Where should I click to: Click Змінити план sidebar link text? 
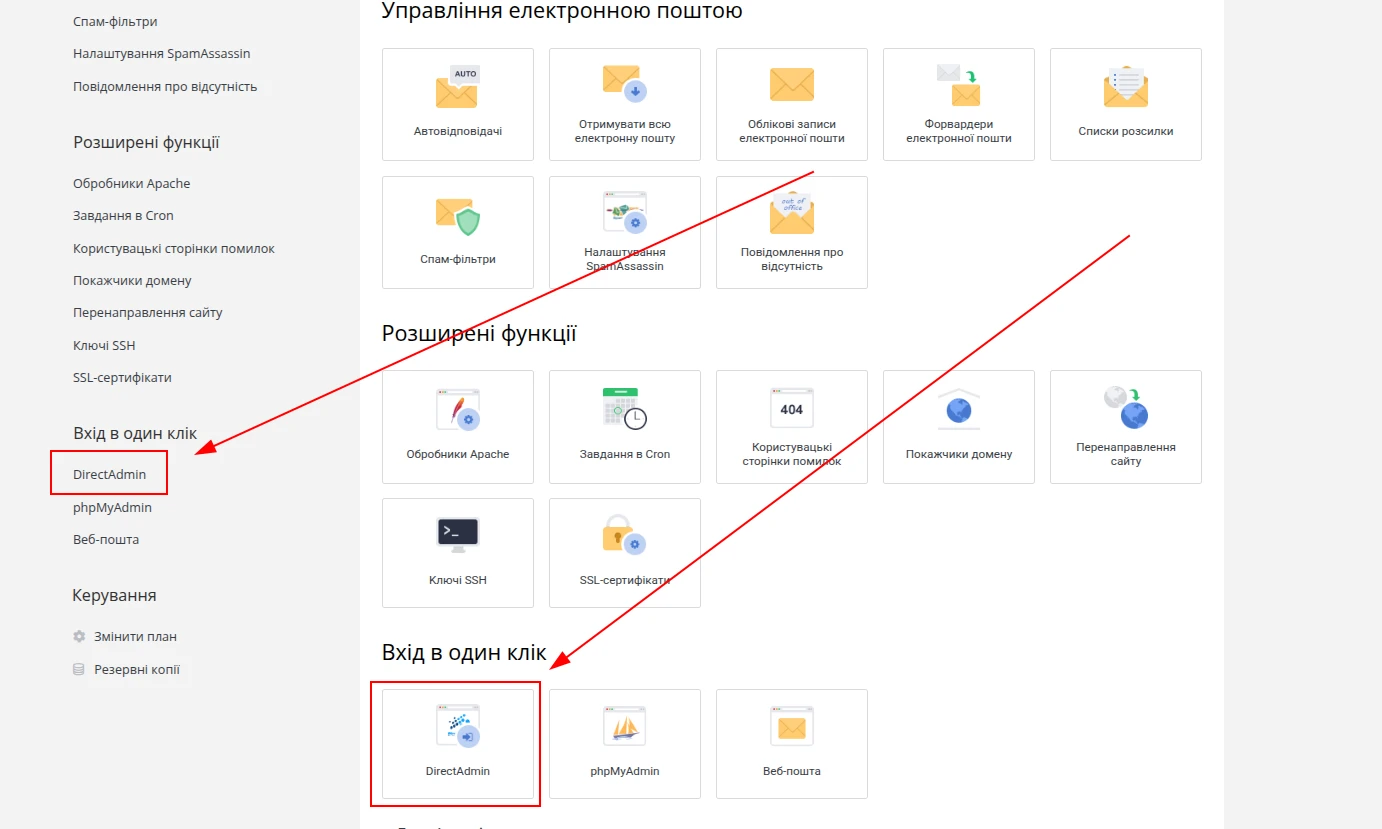(135, 636)
